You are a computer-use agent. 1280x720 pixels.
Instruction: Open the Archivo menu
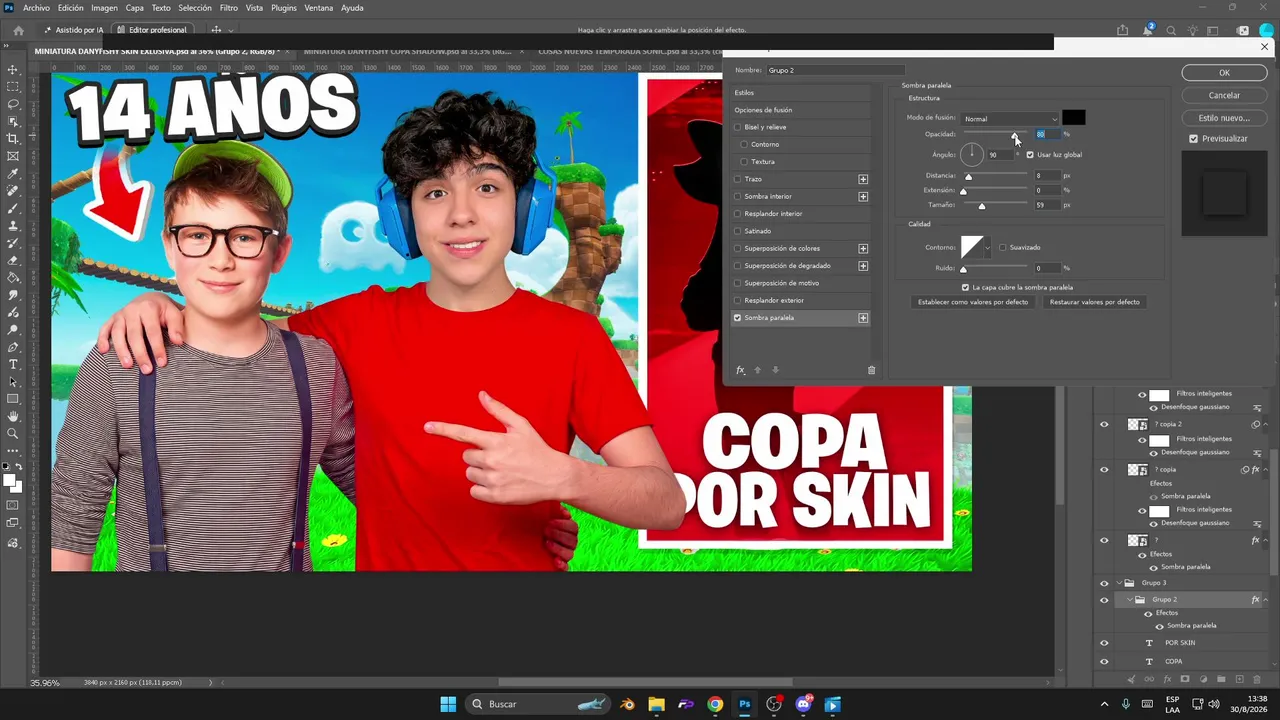(x=36, y=8)
